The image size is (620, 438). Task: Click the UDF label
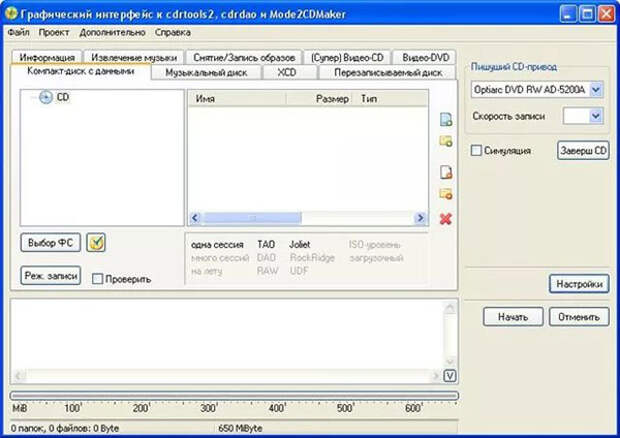pyautogui.click(x=299, y=271)
